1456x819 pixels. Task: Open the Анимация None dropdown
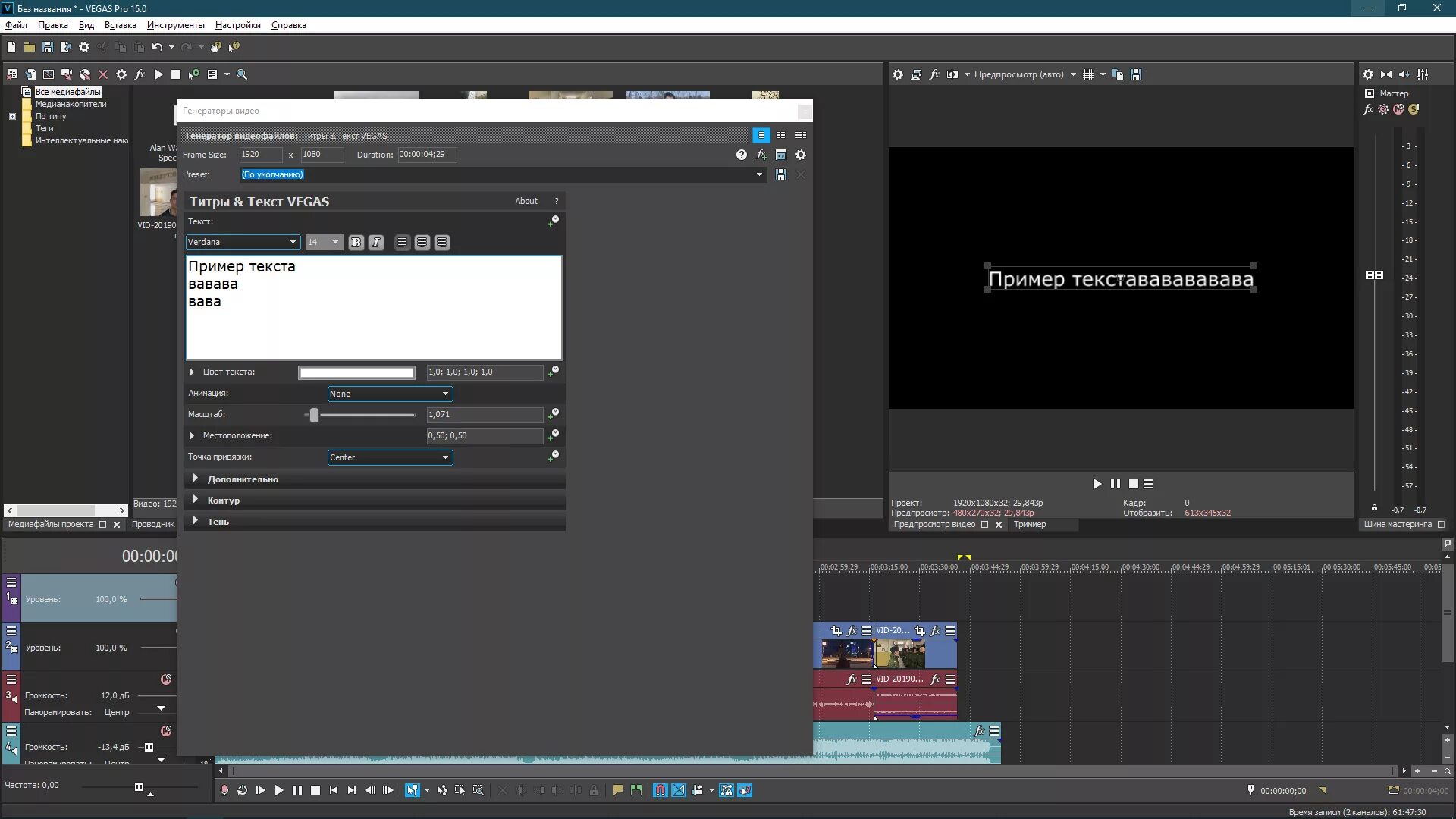point(390,394)
